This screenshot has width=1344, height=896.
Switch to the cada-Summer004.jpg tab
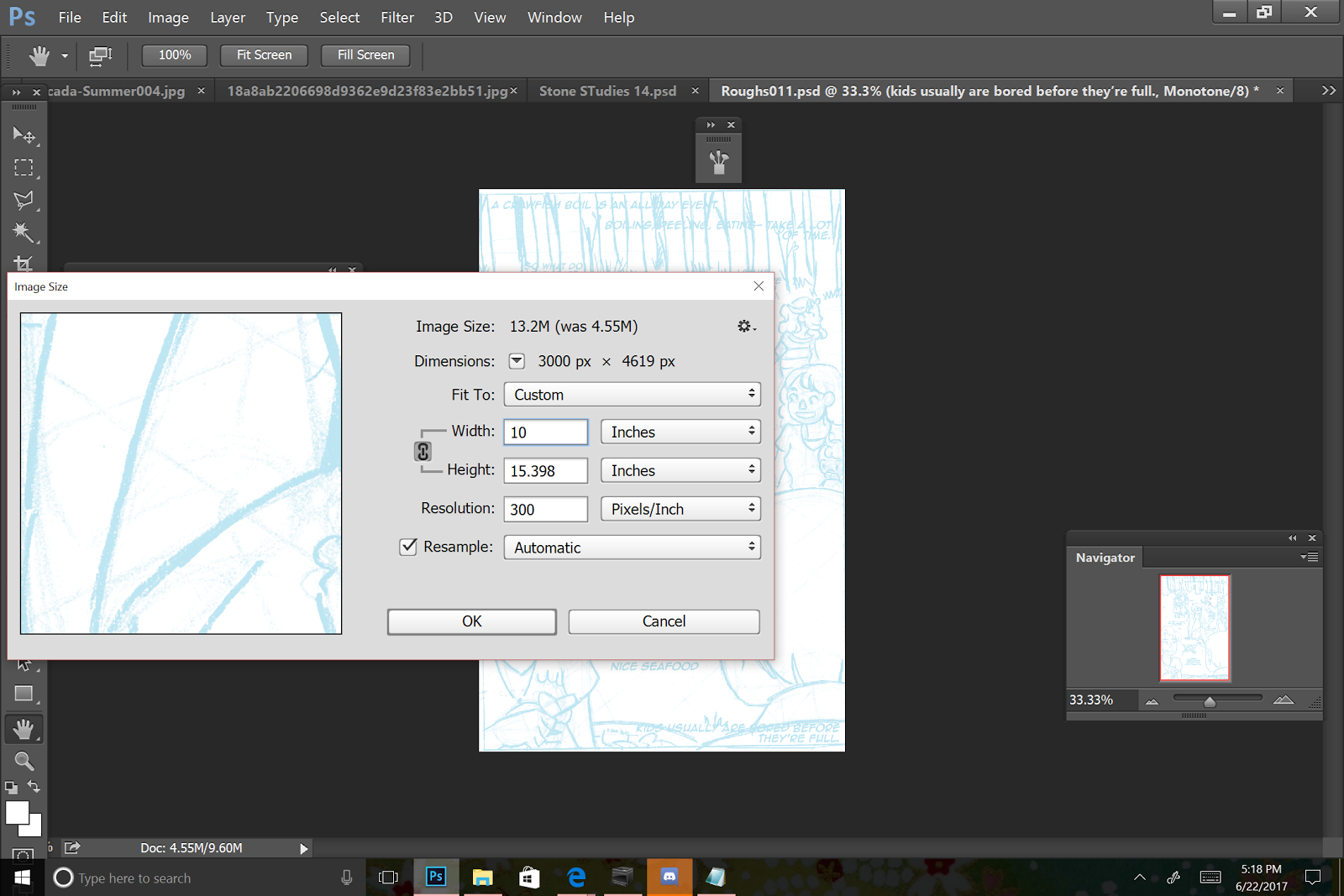(116, 91)
